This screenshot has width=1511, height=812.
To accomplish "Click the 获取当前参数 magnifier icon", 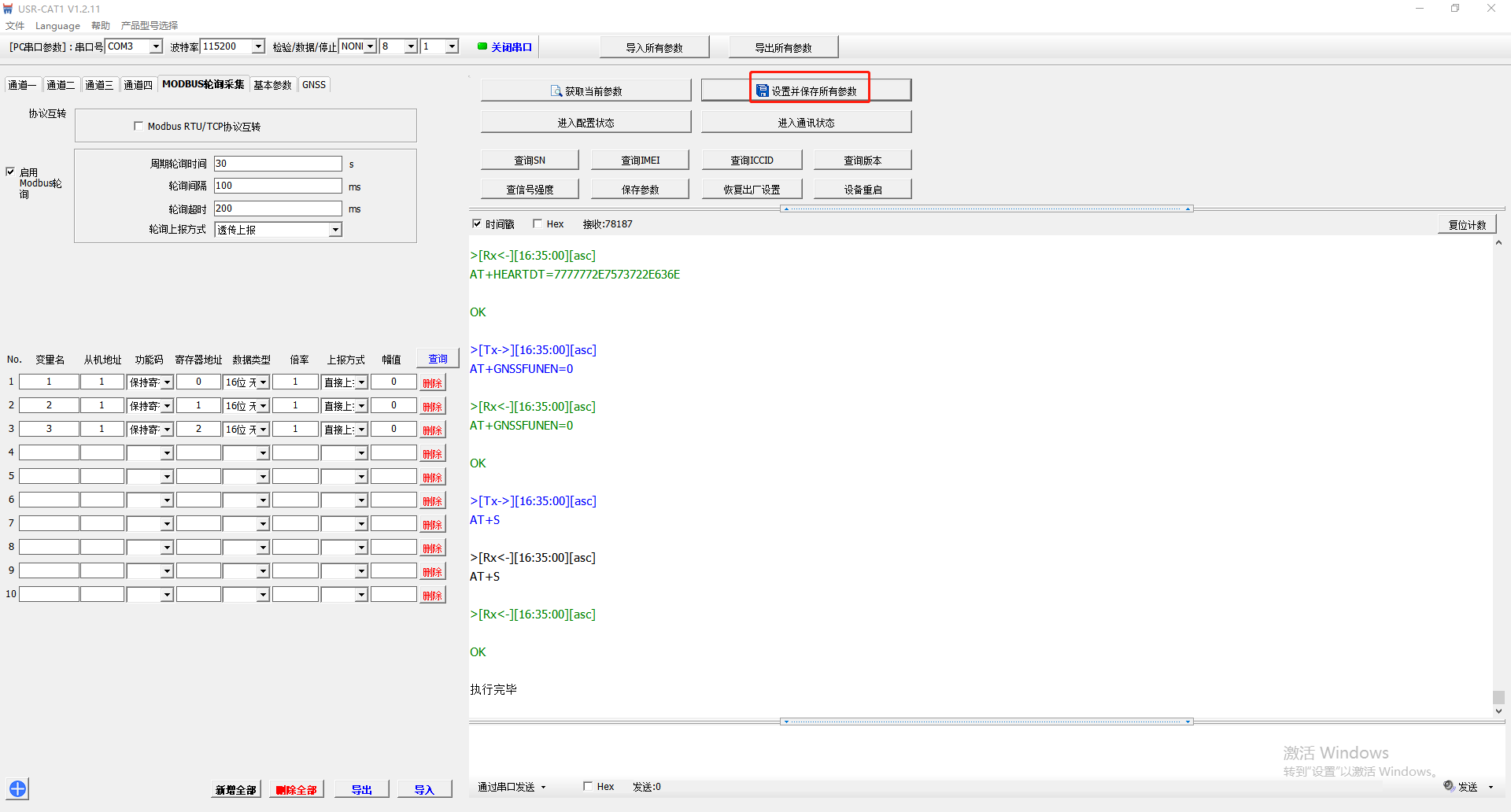I will click(556, 91).
